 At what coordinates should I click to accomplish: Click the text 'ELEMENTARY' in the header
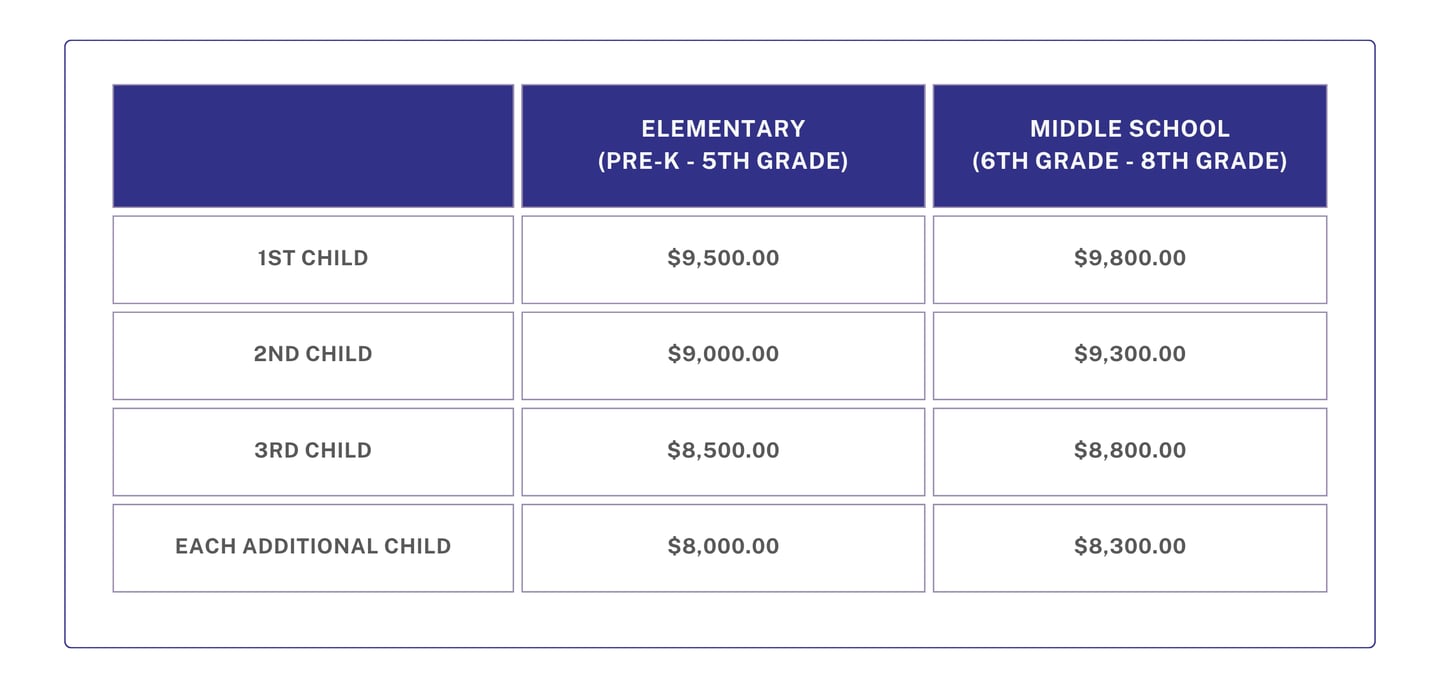pyautogui.click(x=723, y=129)
